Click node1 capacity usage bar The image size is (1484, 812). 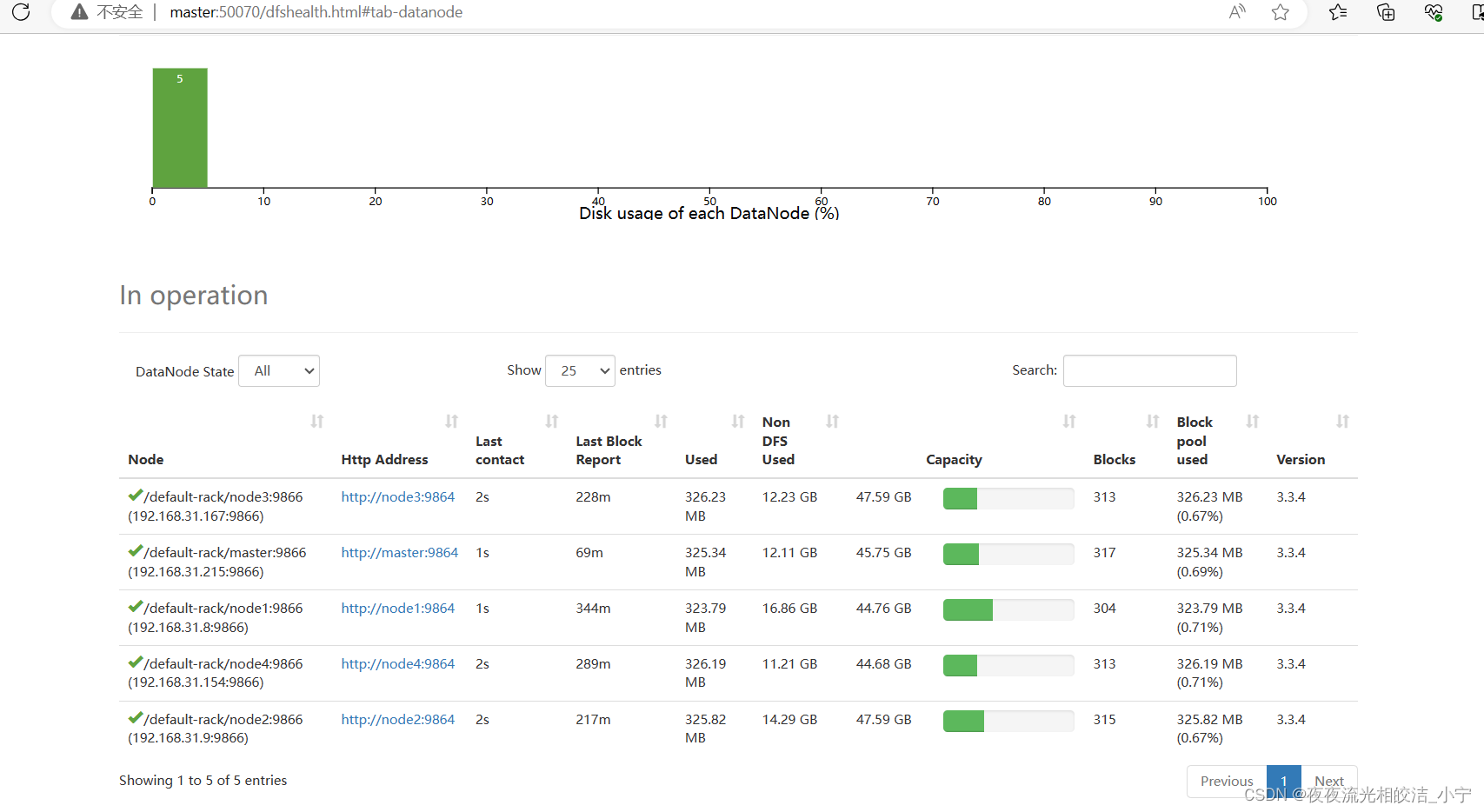tap(1008, 609)
